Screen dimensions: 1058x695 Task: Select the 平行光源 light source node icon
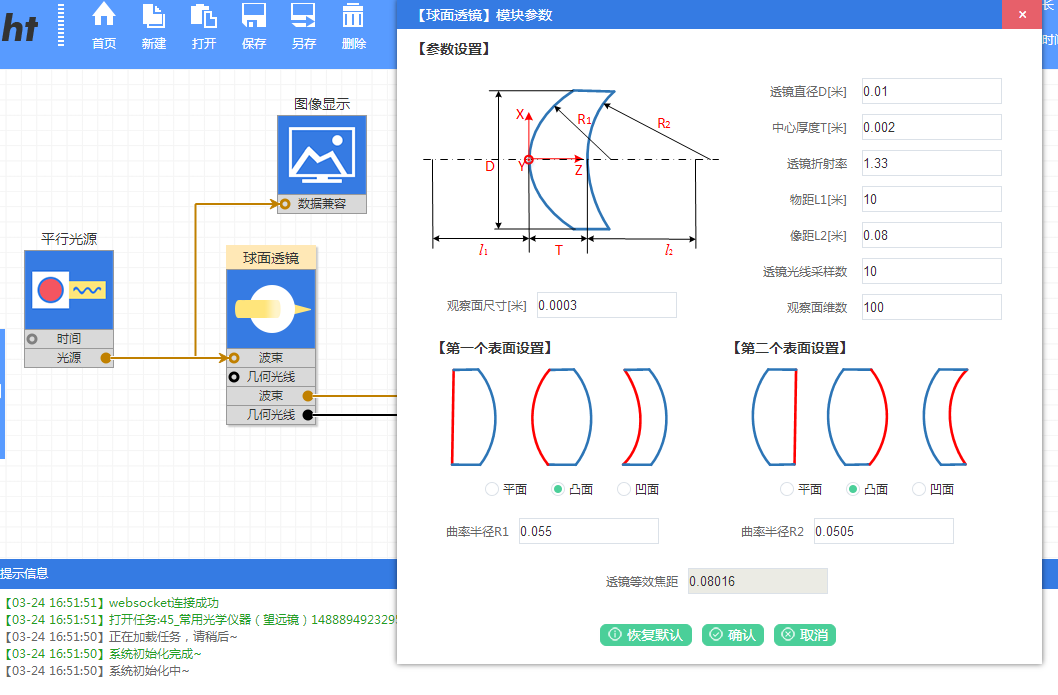pyautogui.click(x=69, y=290)
